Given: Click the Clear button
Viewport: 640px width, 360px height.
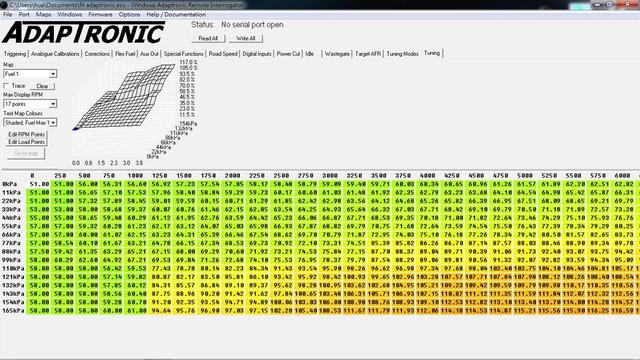Looking at the screenshot, I should pos(42,86).
